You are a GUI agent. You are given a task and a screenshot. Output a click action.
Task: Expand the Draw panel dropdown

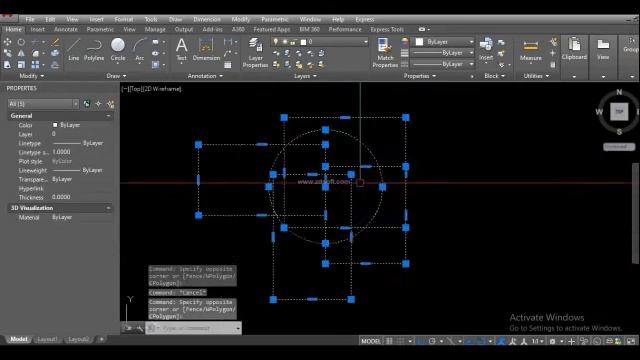[x=116, y=76]
